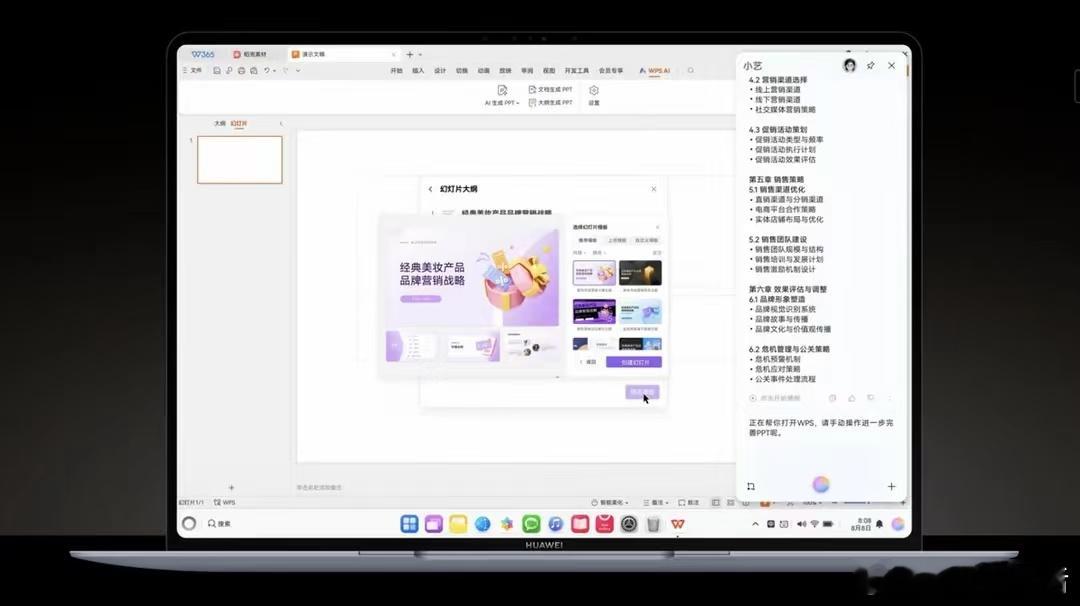Click the copy icon under the 小艺 response
The image size is (1080, 606).
pos(832,398)
